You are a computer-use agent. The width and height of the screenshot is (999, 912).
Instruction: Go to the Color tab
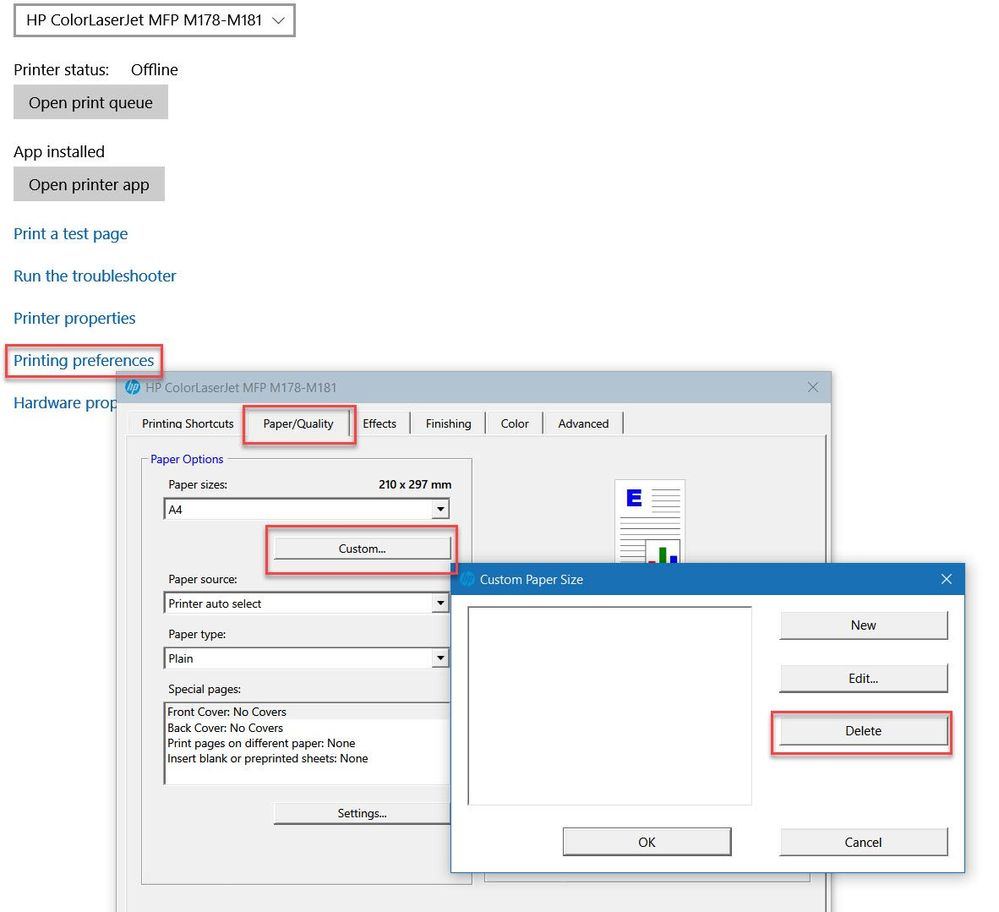coord(515,424)
